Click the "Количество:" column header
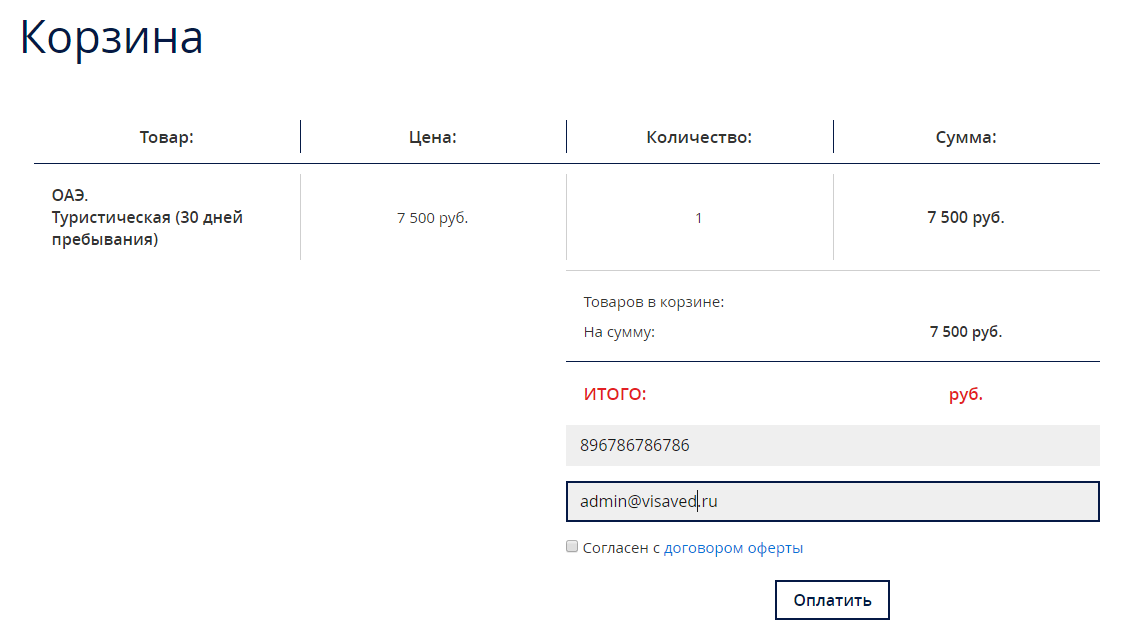Image resolution: width=1125 pixels, height=629 pixels. point(699,138)
